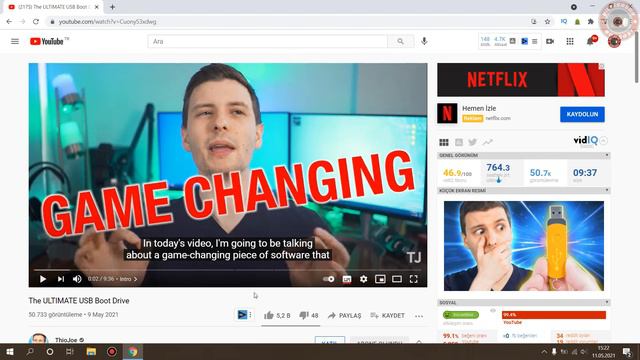Open the Hemen İzle ad link

click(x=479, y=108)
